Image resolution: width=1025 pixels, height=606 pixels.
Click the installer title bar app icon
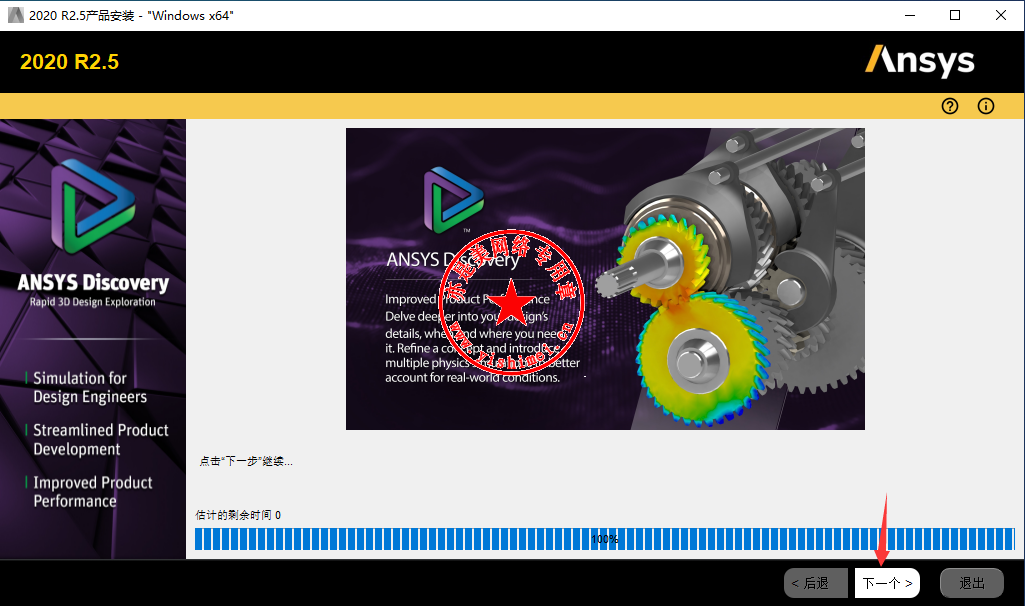click(15, 15)
